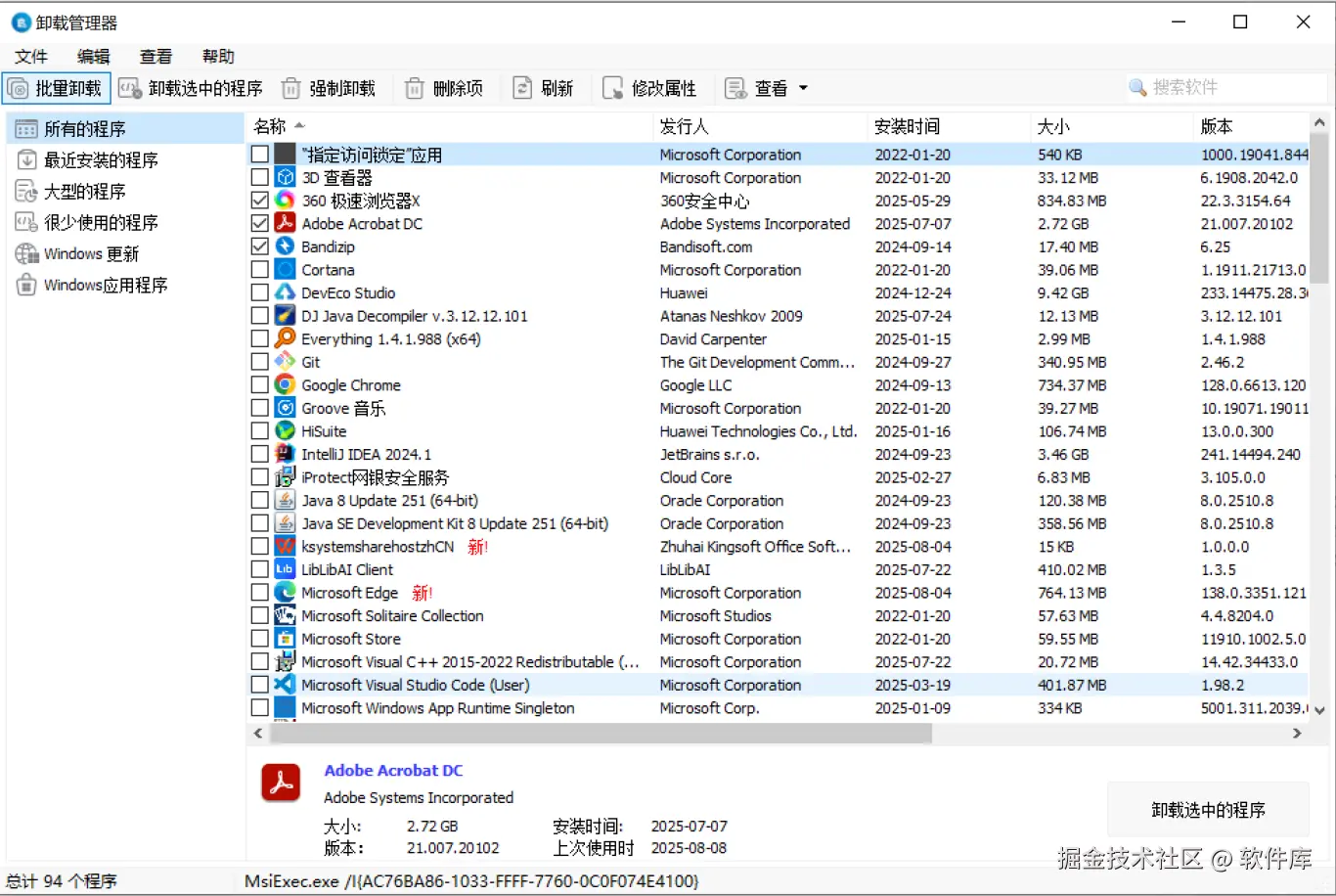Click the LibLibAI Client app icon

285,569
